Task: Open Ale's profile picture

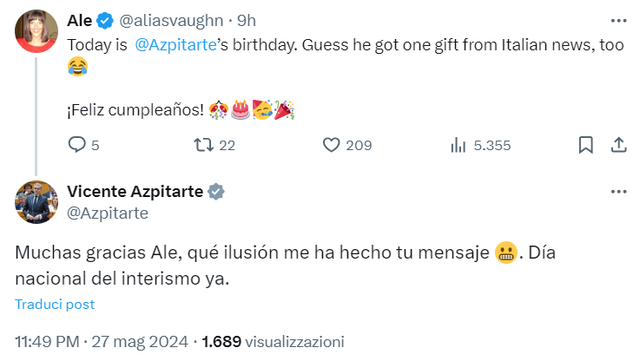Action: [x=36, y=31]
